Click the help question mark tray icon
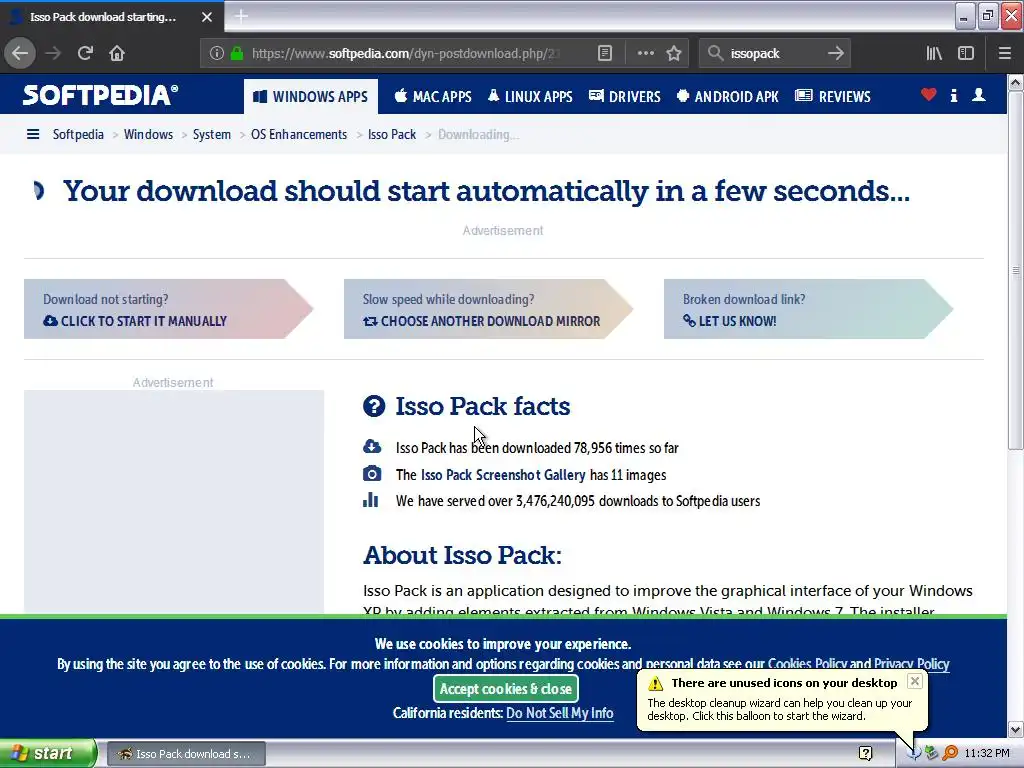The width and height of the screenshot is (1024, 768). coord(865,754)
